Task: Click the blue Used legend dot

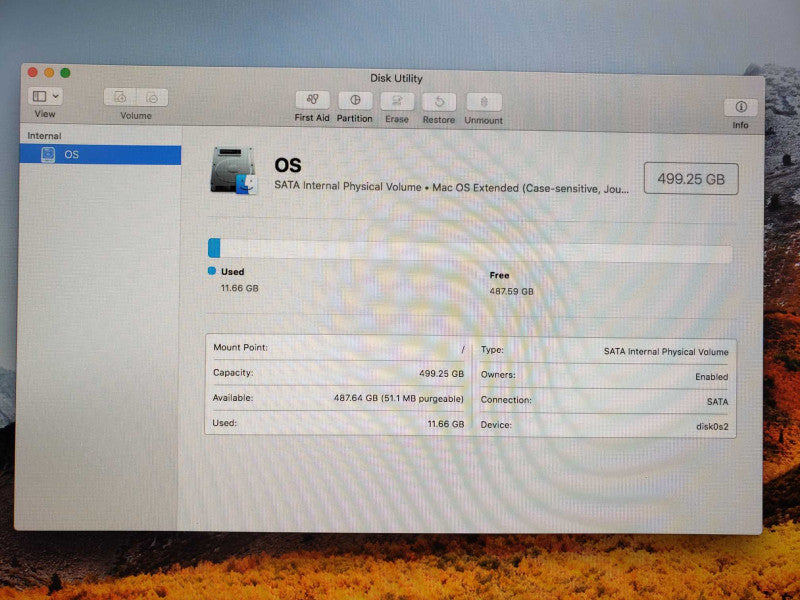Action: tap(212, 271)
